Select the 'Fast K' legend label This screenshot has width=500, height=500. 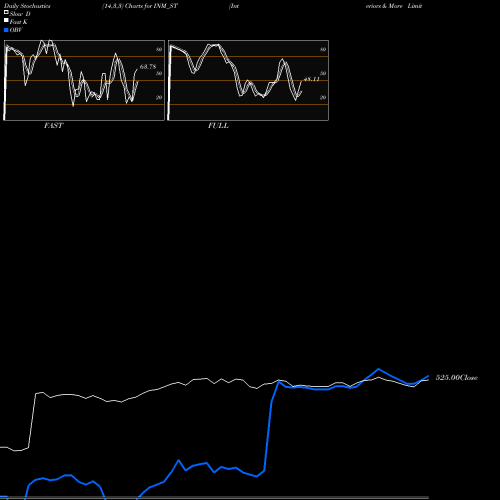point(19,22)
